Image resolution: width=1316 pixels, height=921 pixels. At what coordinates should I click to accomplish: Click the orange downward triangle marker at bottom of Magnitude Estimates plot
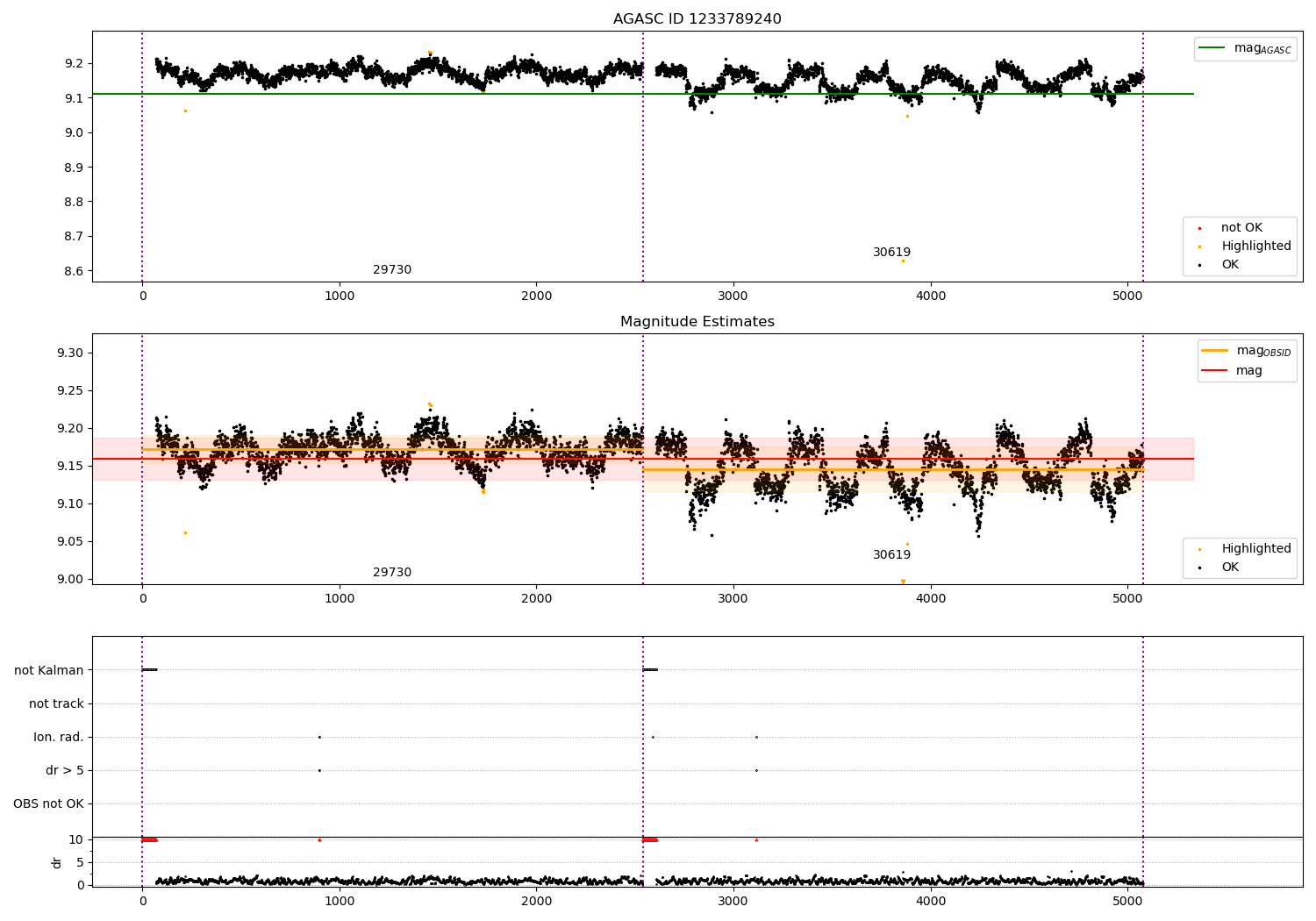tap(903, 582)
